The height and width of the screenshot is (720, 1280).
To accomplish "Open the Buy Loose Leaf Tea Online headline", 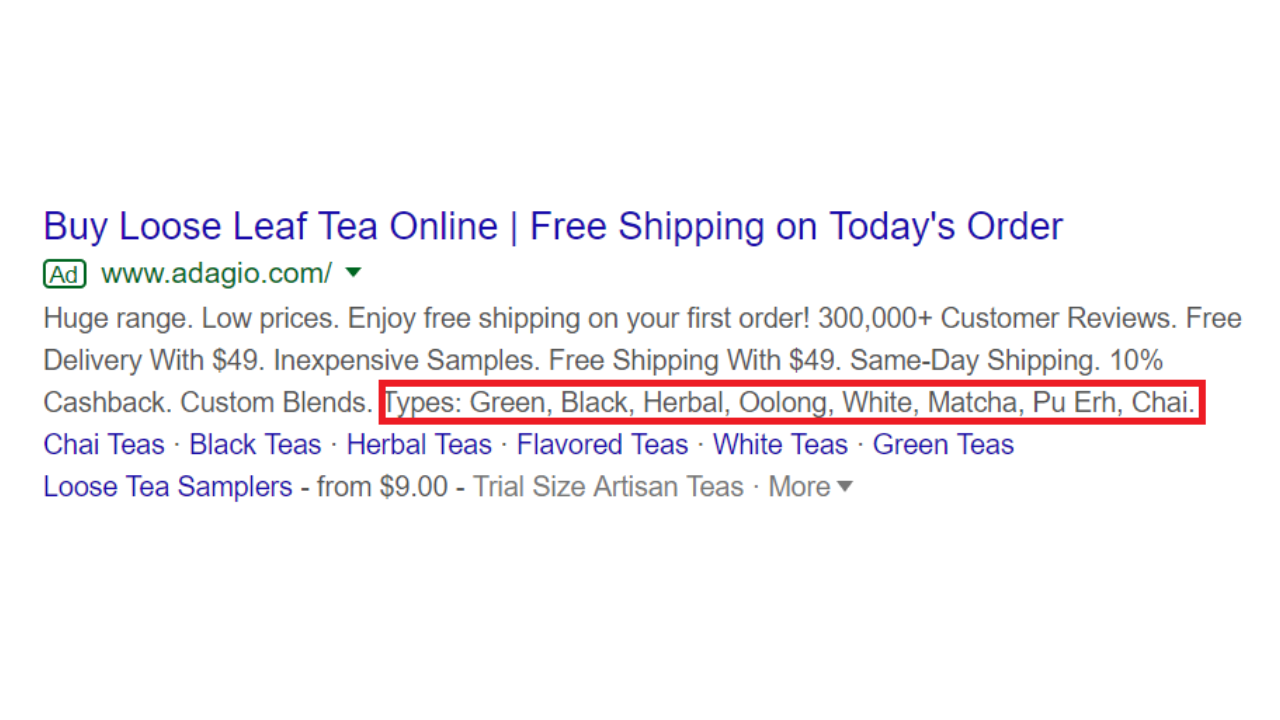I will [552, 227].
